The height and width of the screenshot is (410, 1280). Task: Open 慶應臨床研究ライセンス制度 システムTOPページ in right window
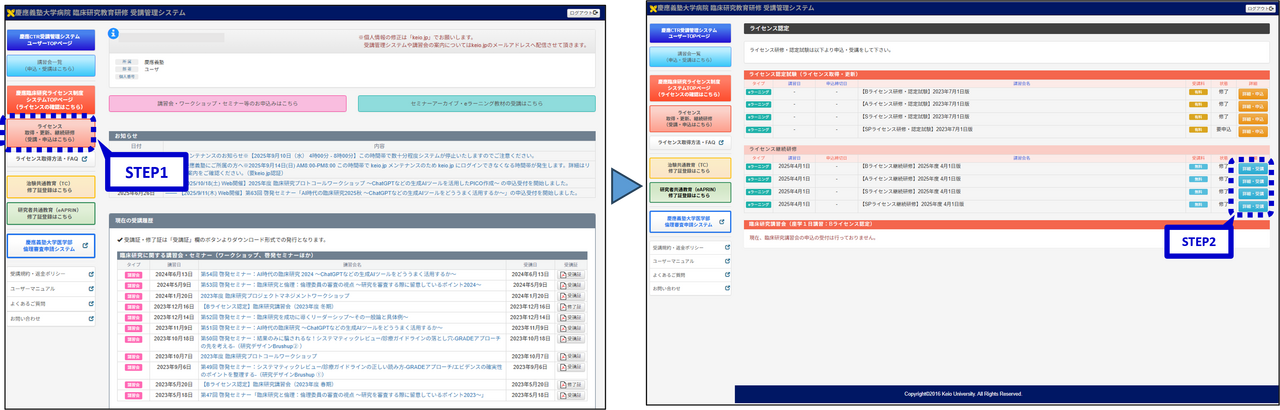[x=689, y=87]
